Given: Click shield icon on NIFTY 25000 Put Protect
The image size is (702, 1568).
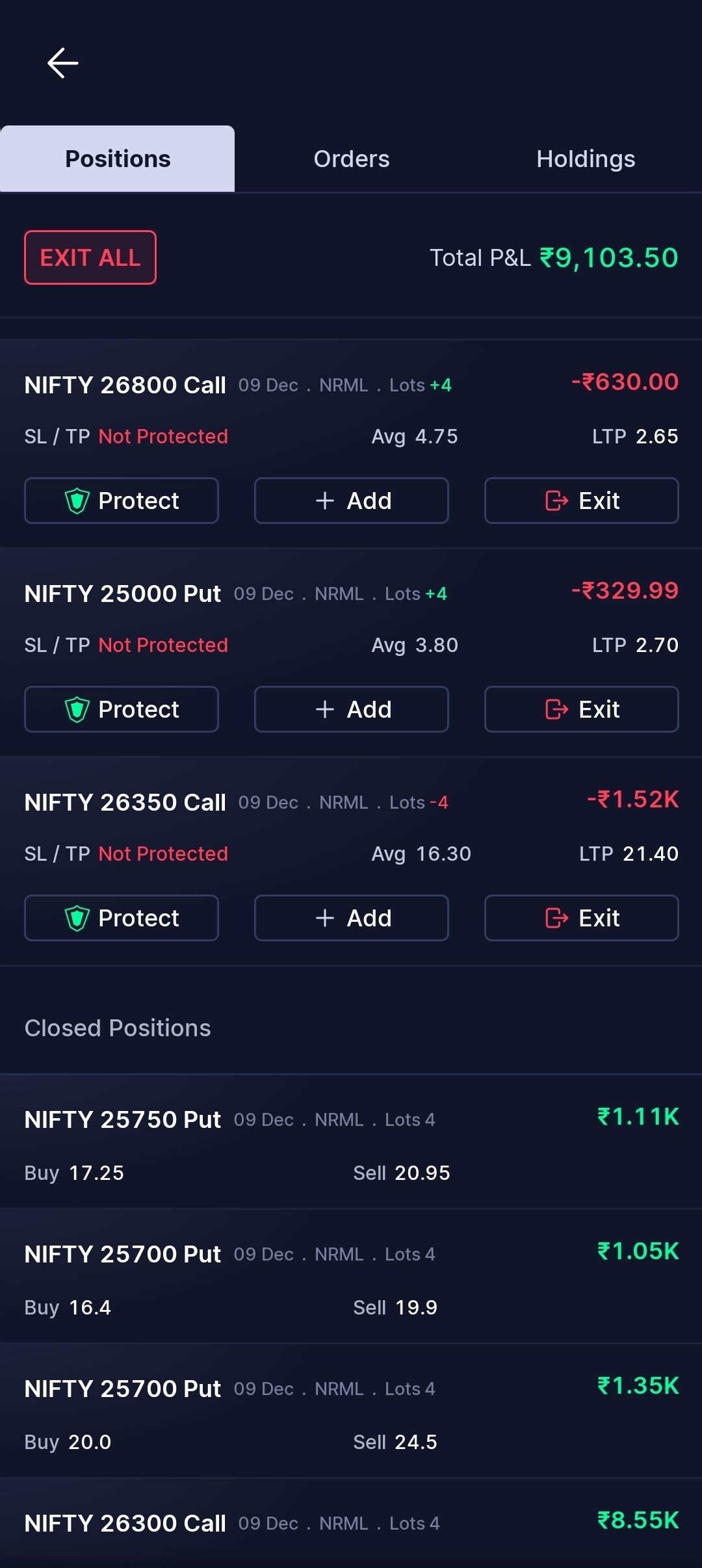Looking at the screenshot, I should (77, 709).
